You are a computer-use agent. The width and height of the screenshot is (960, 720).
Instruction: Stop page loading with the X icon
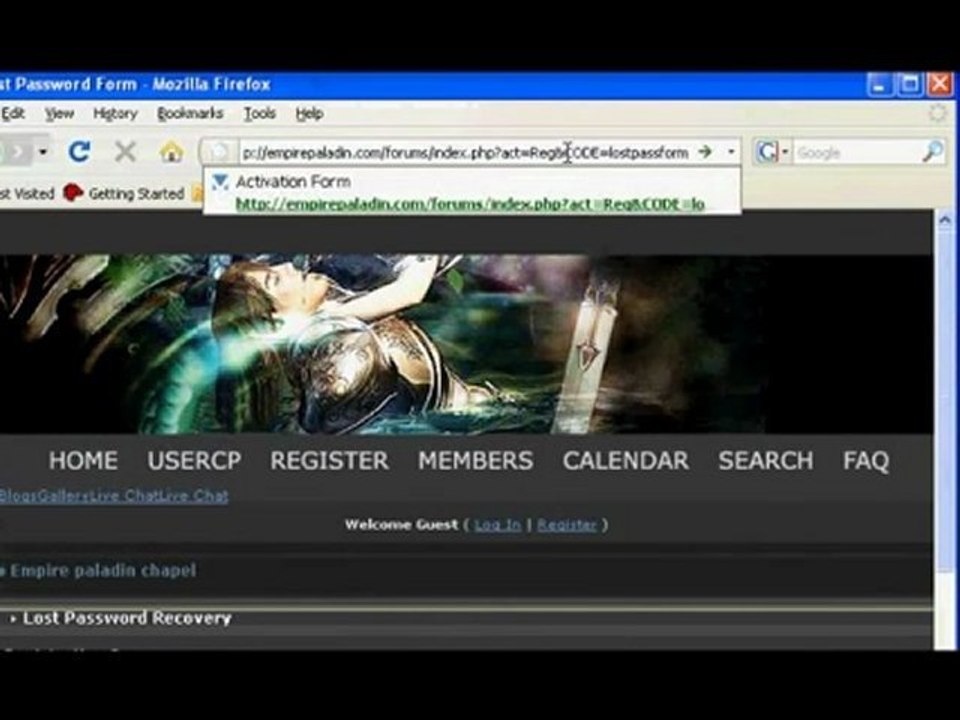126,151
